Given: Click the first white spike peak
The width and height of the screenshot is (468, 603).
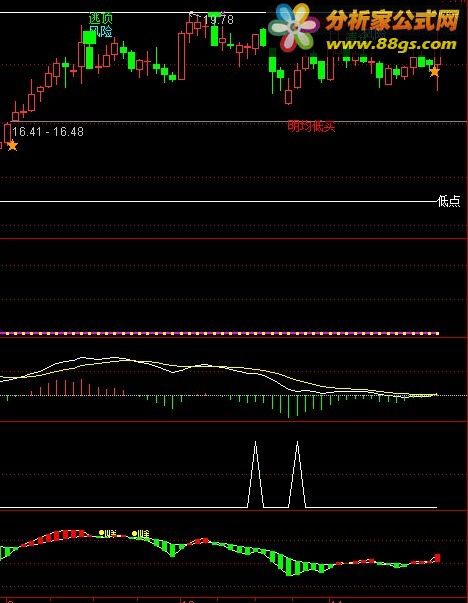Looking at the screenshot, I should [255, 443].
